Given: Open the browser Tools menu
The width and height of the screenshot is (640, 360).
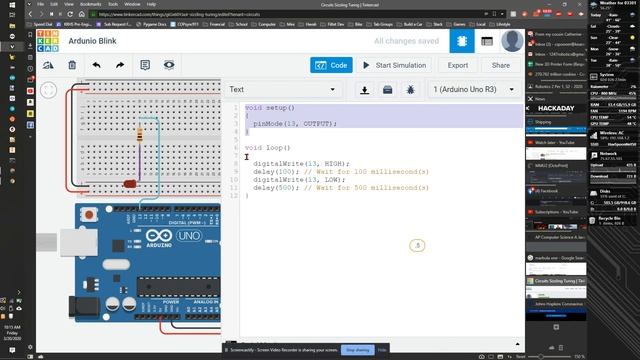Looking at the screenshot, I should tap(113, 4).
